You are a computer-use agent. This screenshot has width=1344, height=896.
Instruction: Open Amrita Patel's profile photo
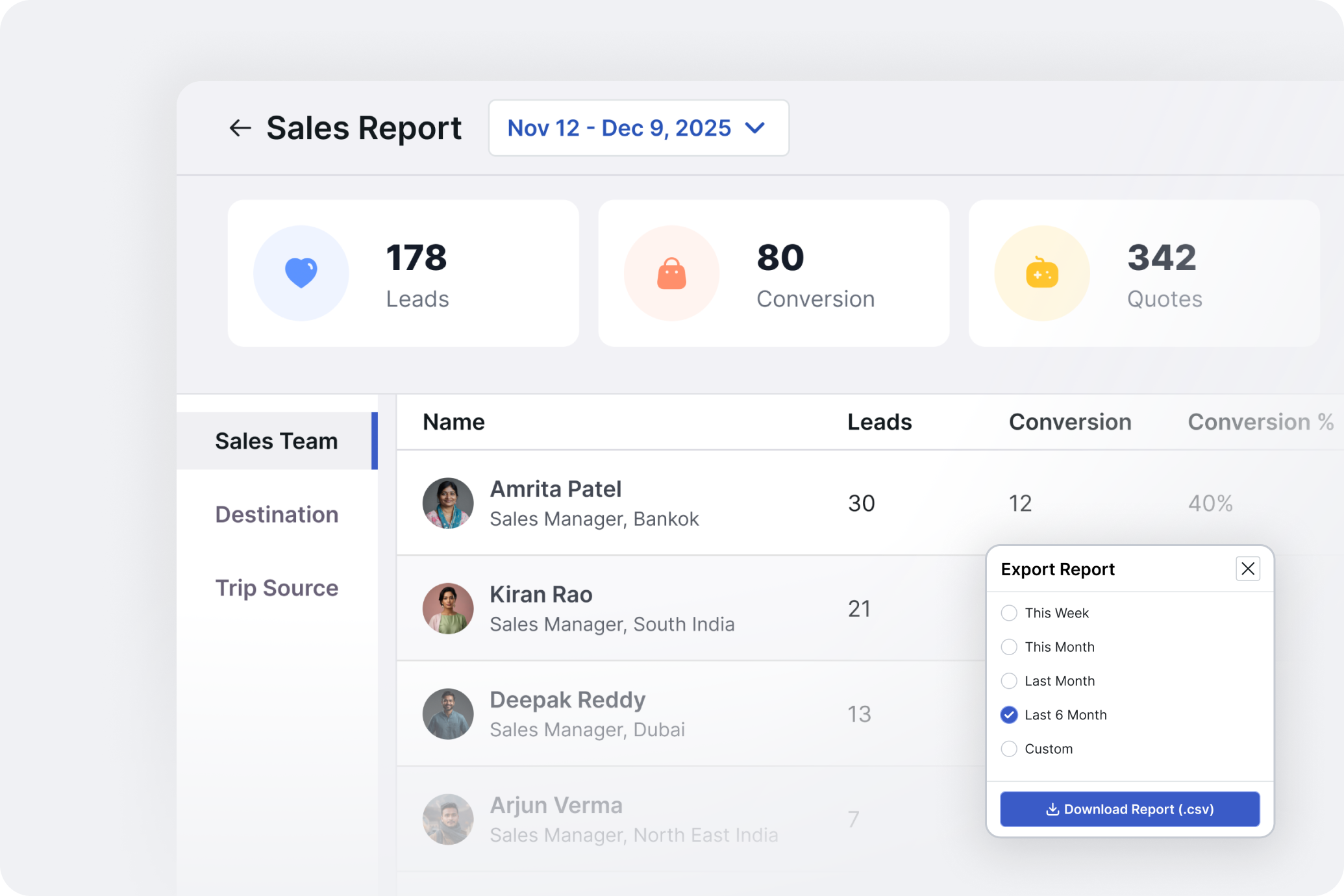pos(447,503)
